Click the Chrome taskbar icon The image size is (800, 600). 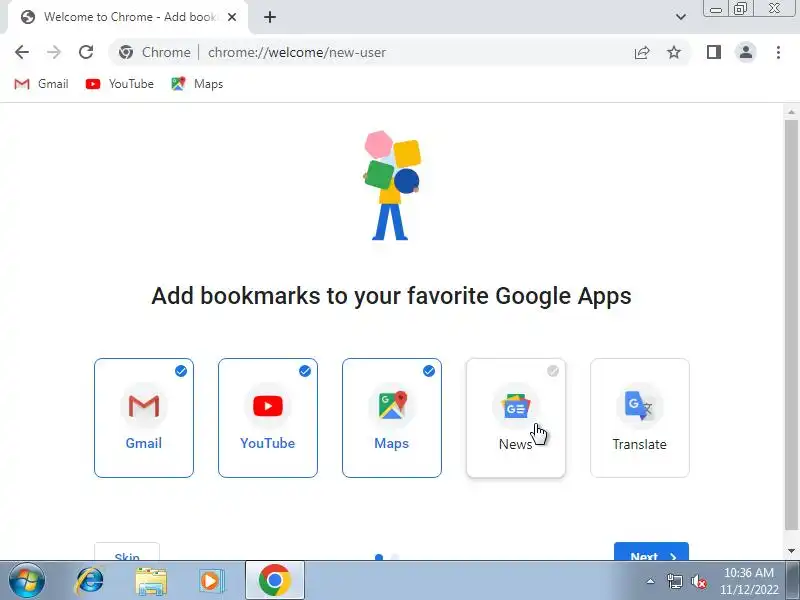[x=274, y=581]
